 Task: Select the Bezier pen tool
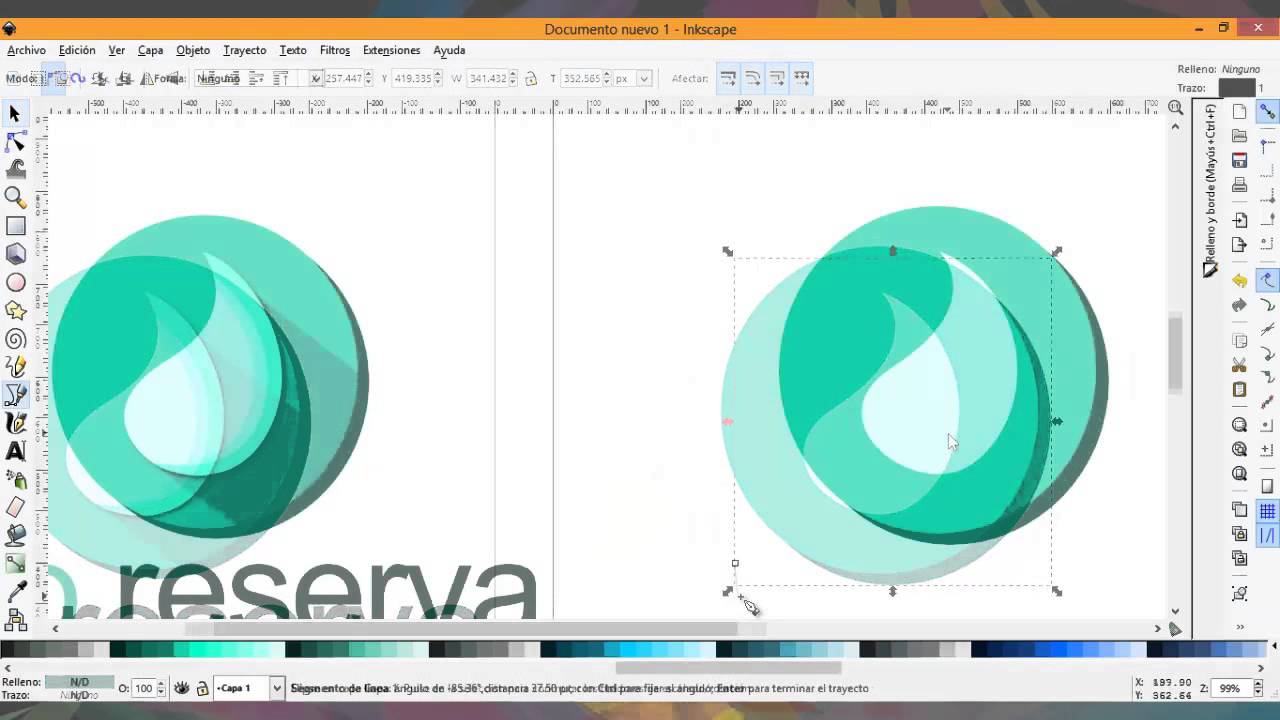click(15, 396)
